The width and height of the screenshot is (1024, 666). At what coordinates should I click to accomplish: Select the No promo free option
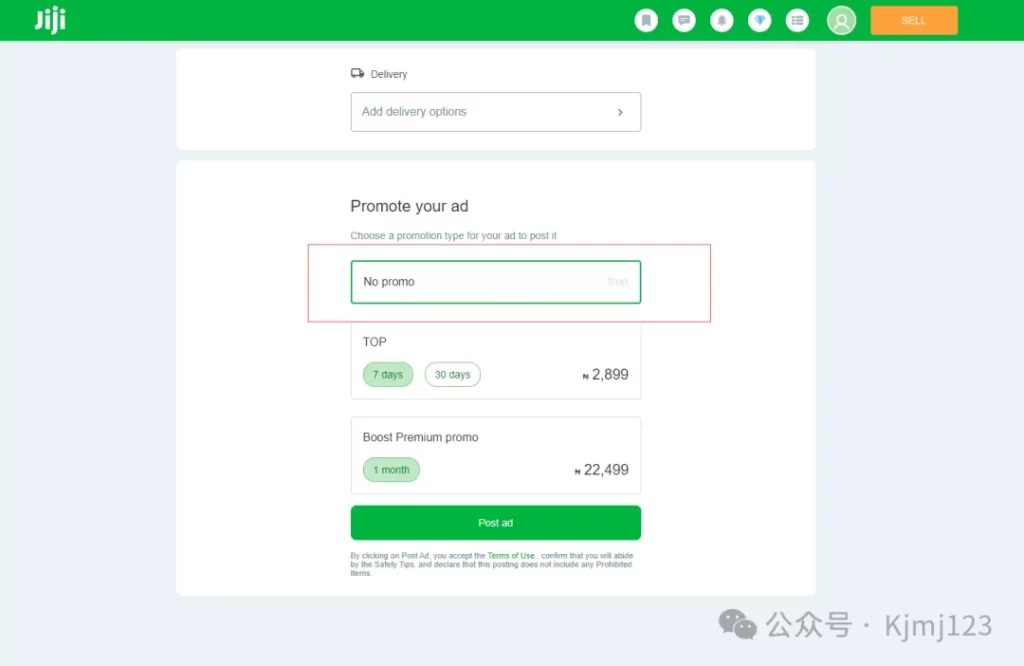coord(496,282)
